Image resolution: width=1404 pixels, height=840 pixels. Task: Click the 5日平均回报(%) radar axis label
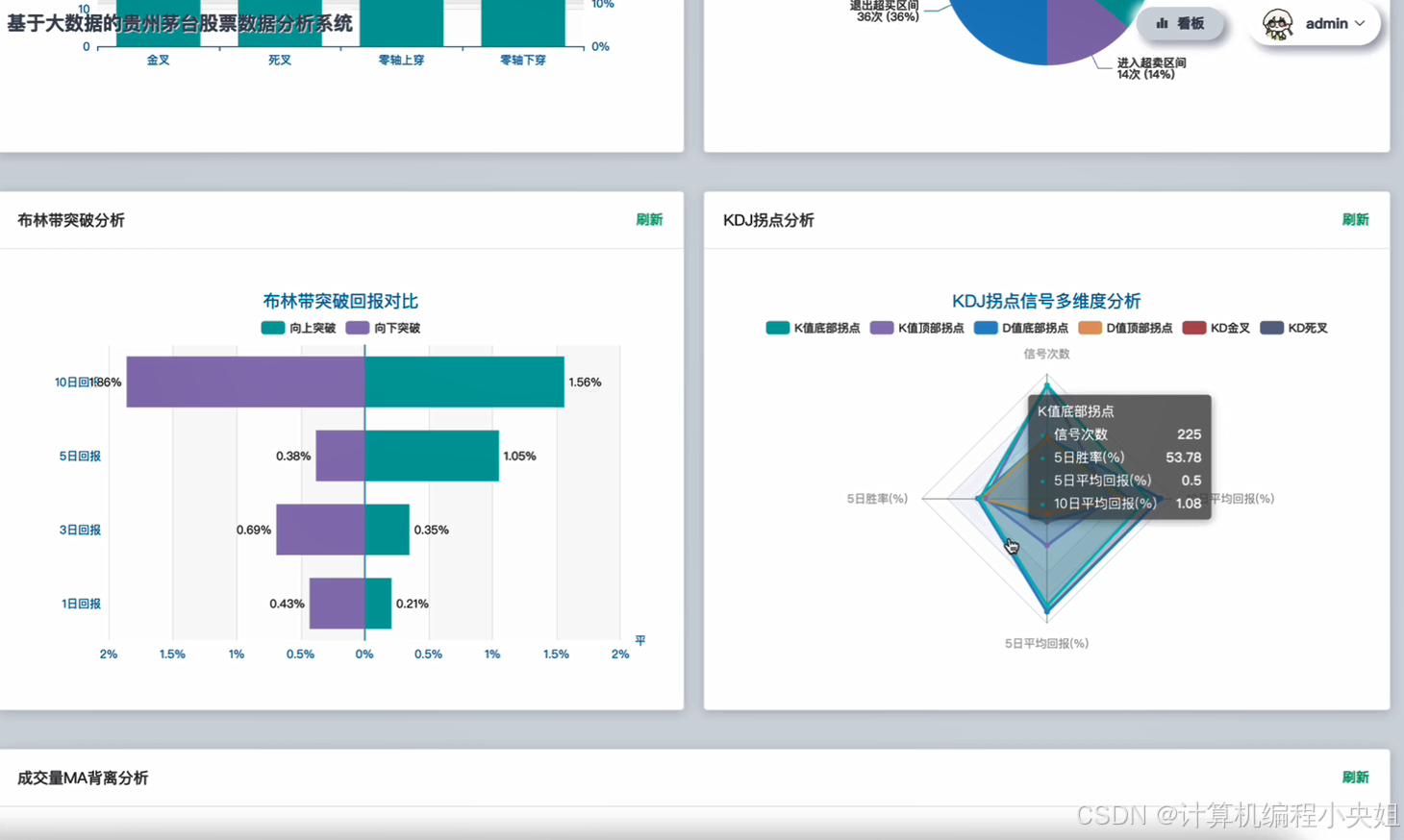tap(1046, 644)
